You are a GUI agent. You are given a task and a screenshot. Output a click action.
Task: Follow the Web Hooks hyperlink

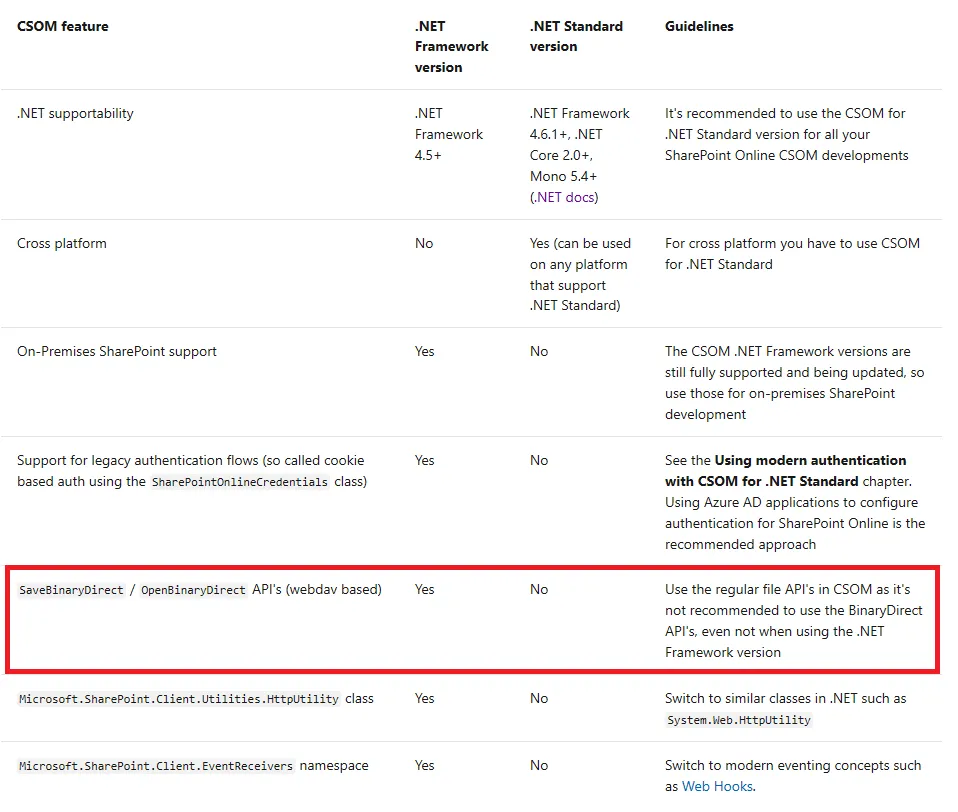click(x=717, y=786)
